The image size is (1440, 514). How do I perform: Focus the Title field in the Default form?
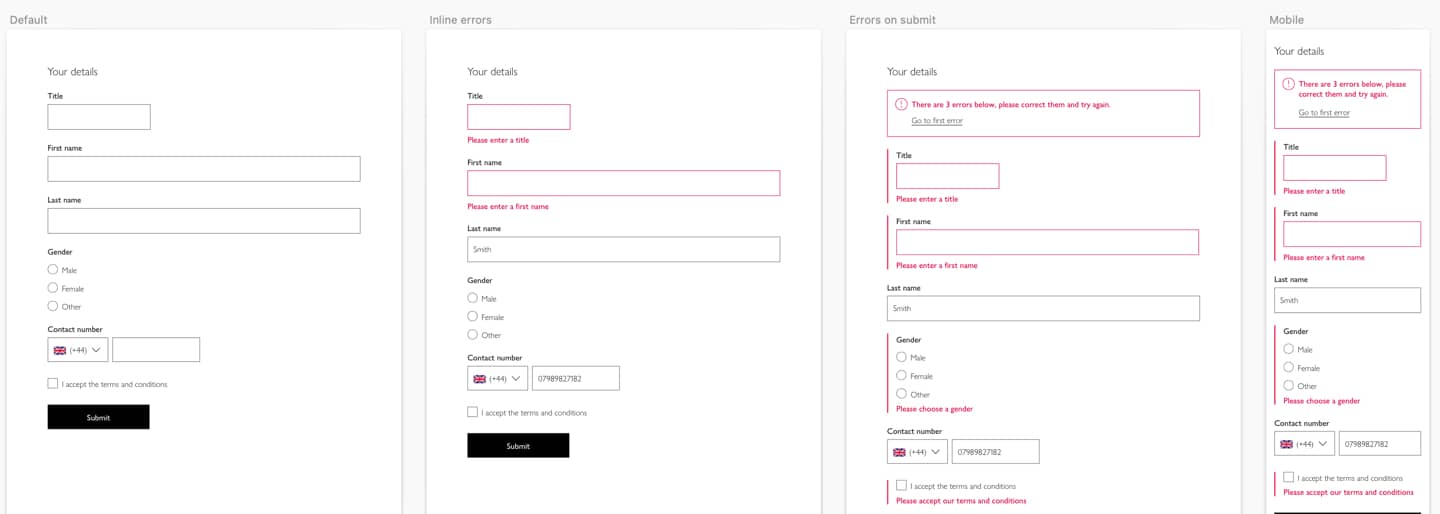99,117
